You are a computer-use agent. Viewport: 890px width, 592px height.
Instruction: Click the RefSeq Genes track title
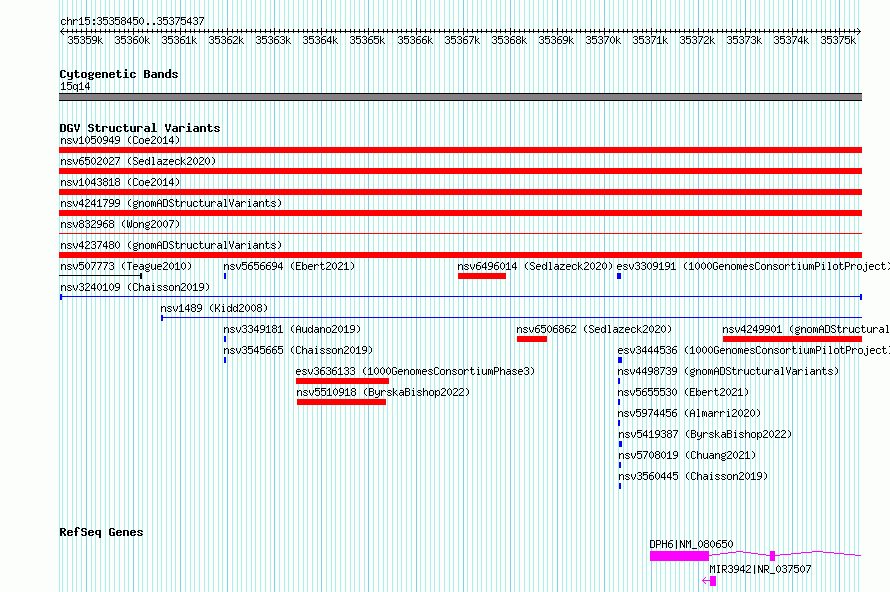(x=101, y=532)
